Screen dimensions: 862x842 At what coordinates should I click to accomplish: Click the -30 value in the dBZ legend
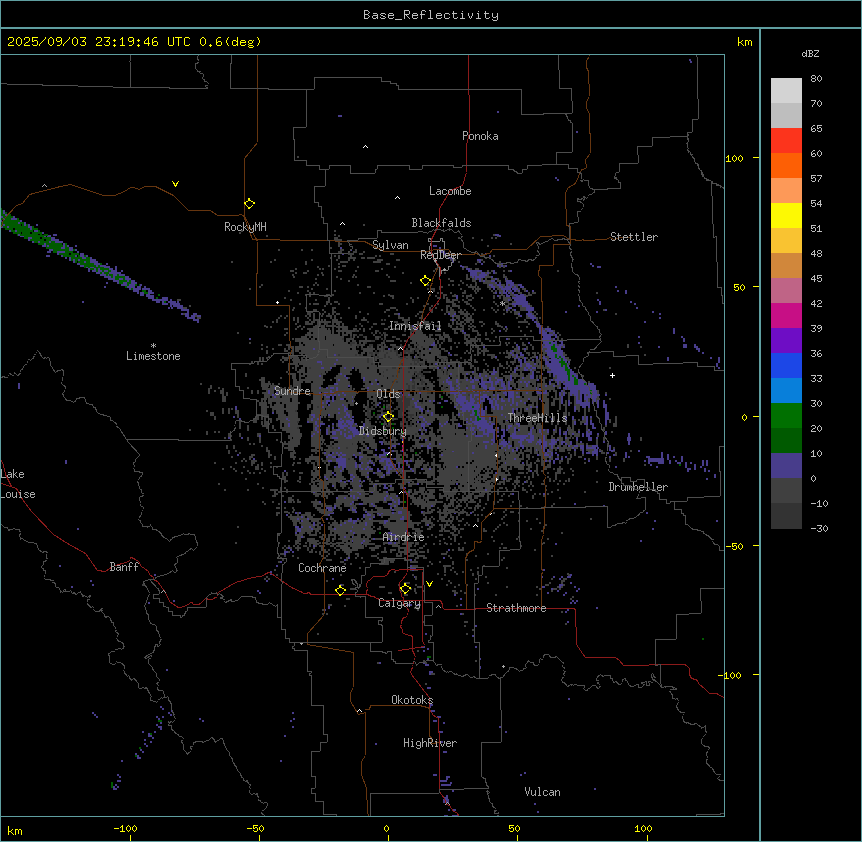click(819, 529)
